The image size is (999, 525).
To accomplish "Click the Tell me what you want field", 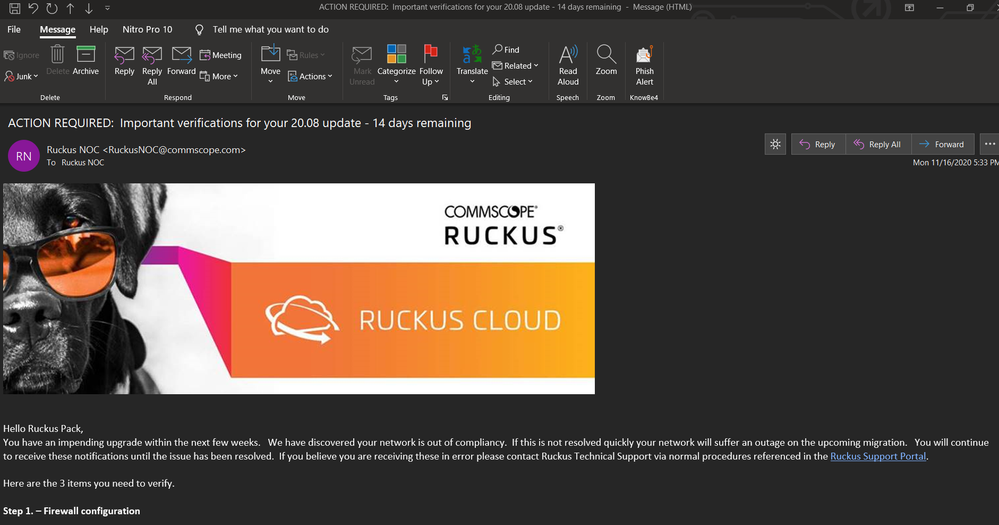I will pos(270,29).
